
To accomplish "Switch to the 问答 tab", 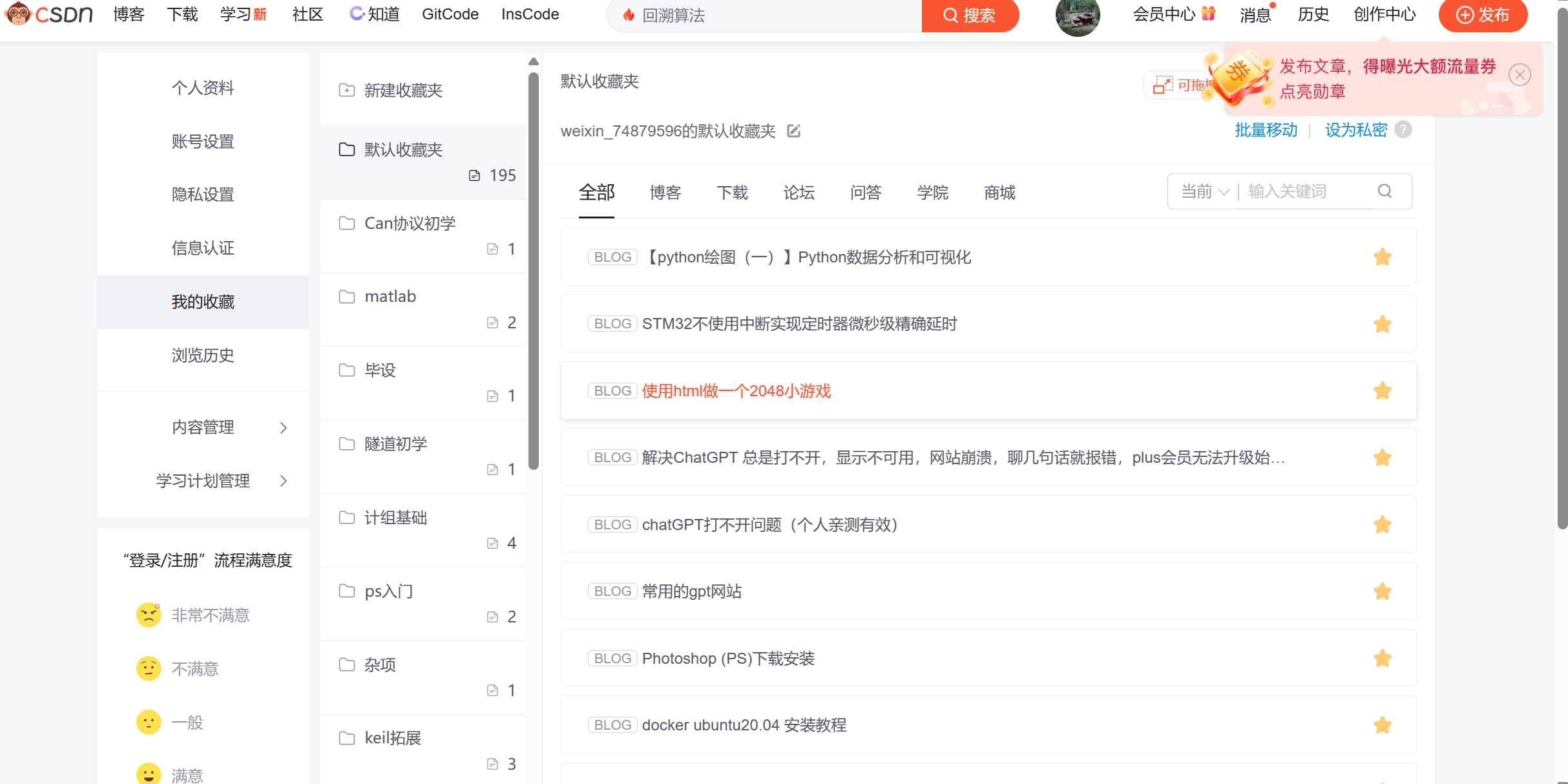I will pyautogui.click(x=865, y=193).
